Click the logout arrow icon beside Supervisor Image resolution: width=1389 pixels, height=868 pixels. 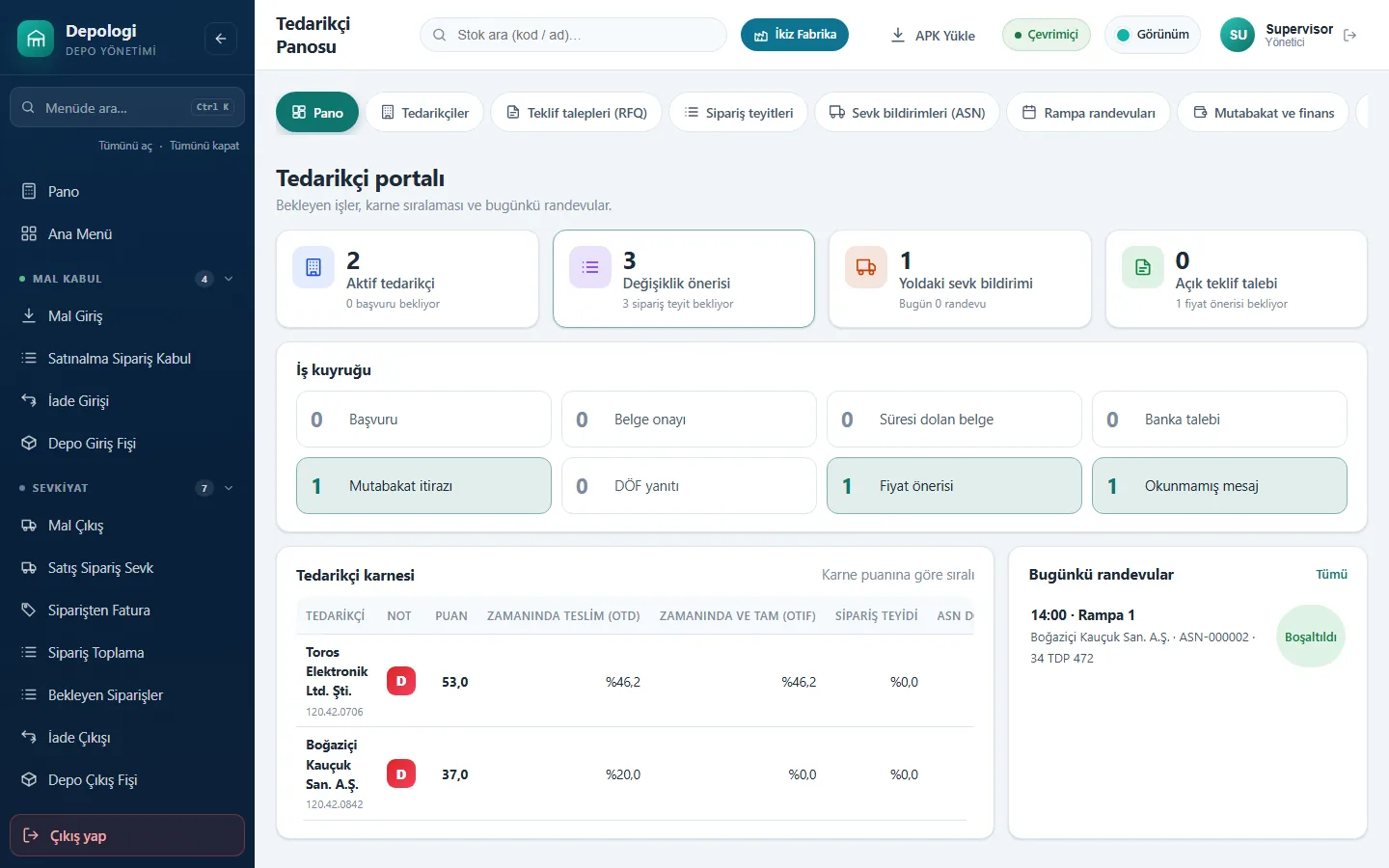(x=1350, y=36)
